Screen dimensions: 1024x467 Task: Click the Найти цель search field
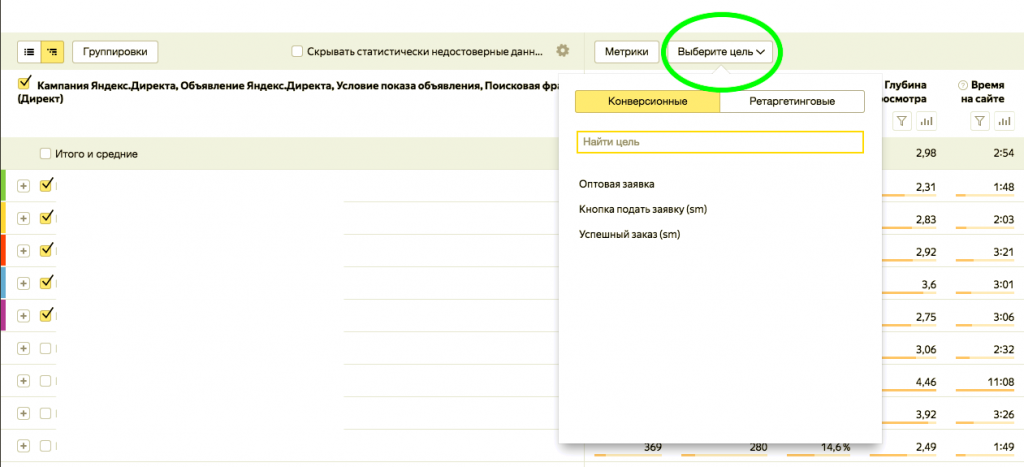pyautogui.click(x=719, y=142)
